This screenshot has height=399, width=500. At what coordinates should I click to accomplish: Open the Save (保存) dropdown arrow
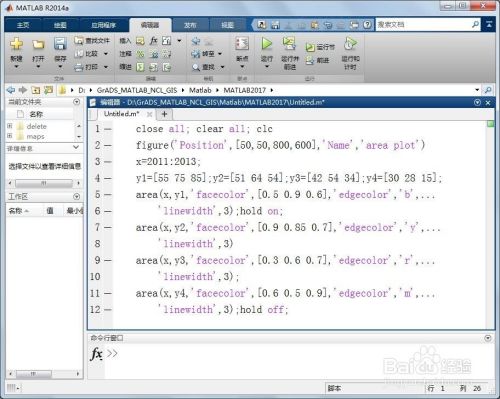60,67
